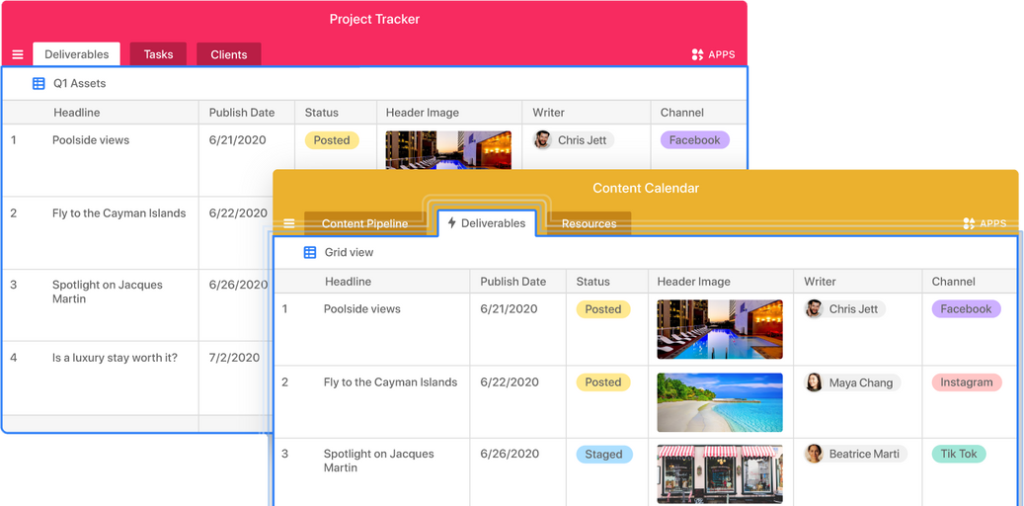1024x506 pixels.
Task: Click Publish Date header in Content Calendar
Action: [x=513, y=281]
